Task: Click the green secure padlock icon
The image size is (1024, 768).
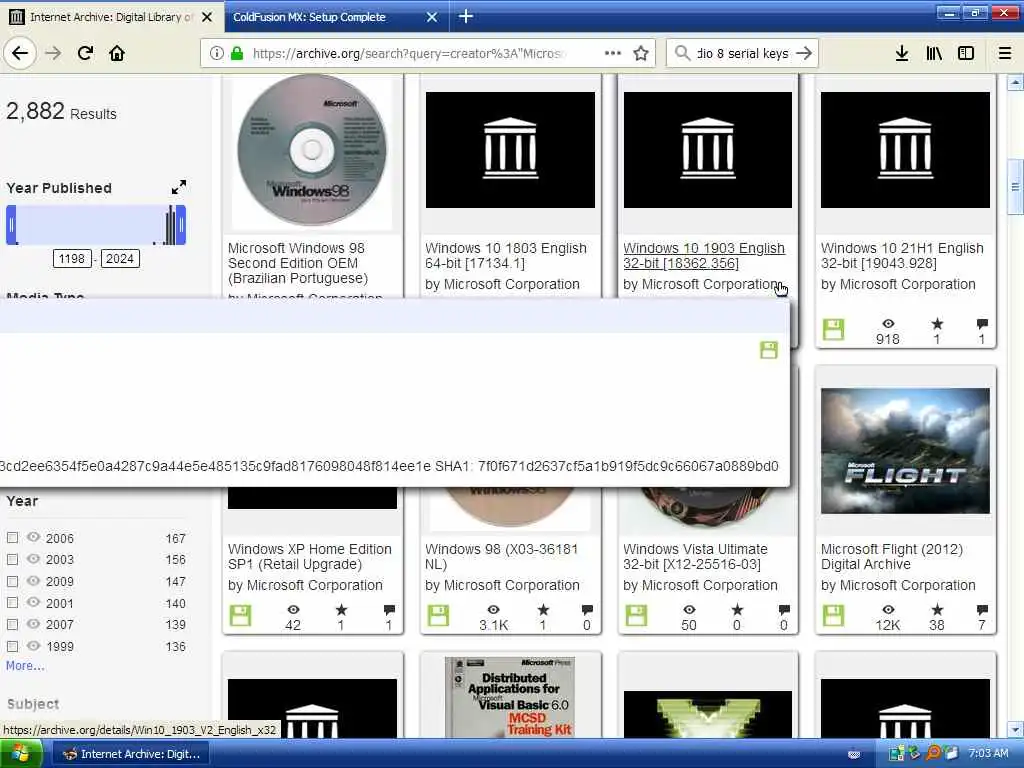Action: click(237, 53)
